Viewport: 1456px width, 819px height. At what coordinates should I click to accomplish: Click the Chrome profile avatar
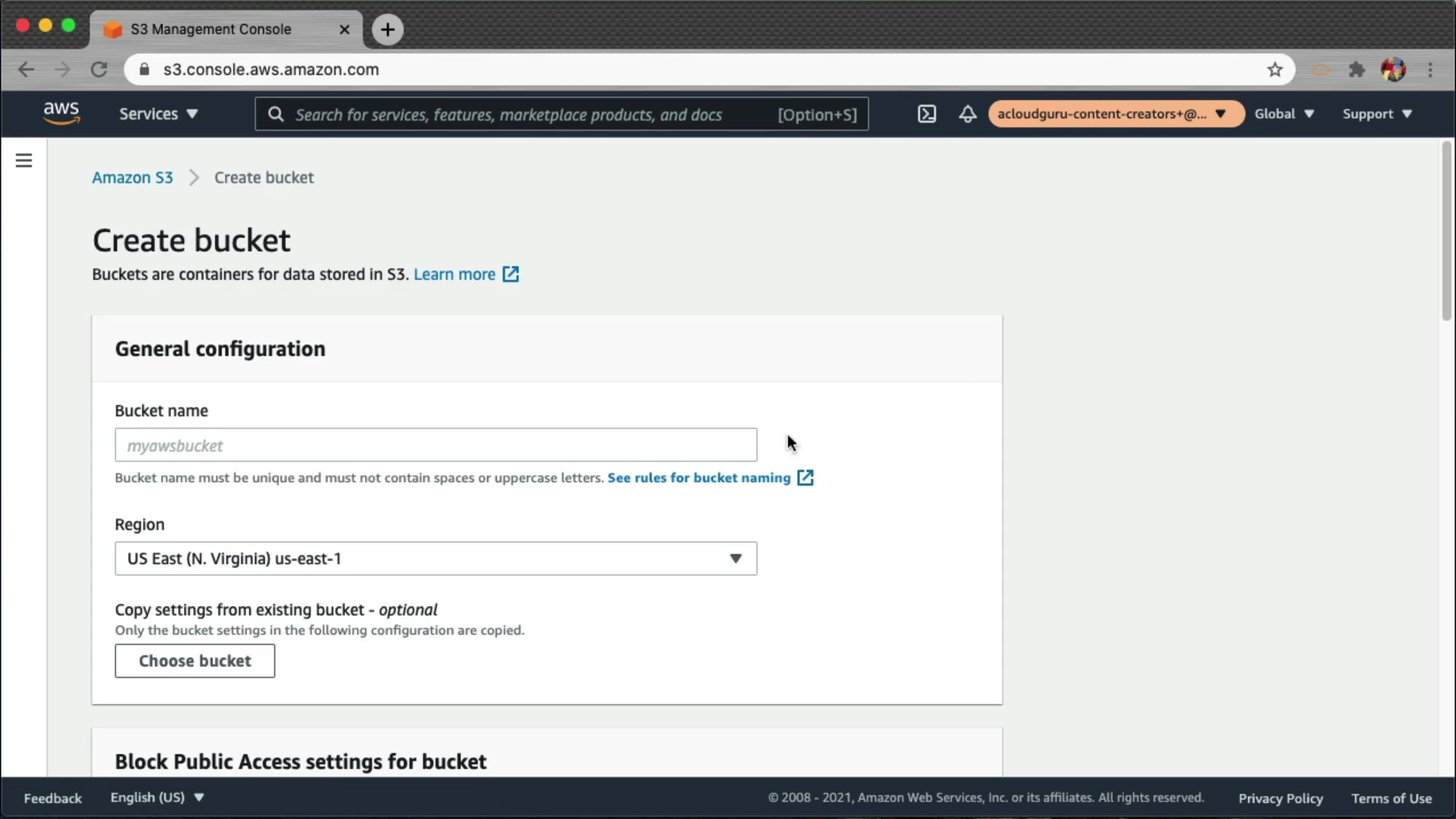click(1393, 70)
